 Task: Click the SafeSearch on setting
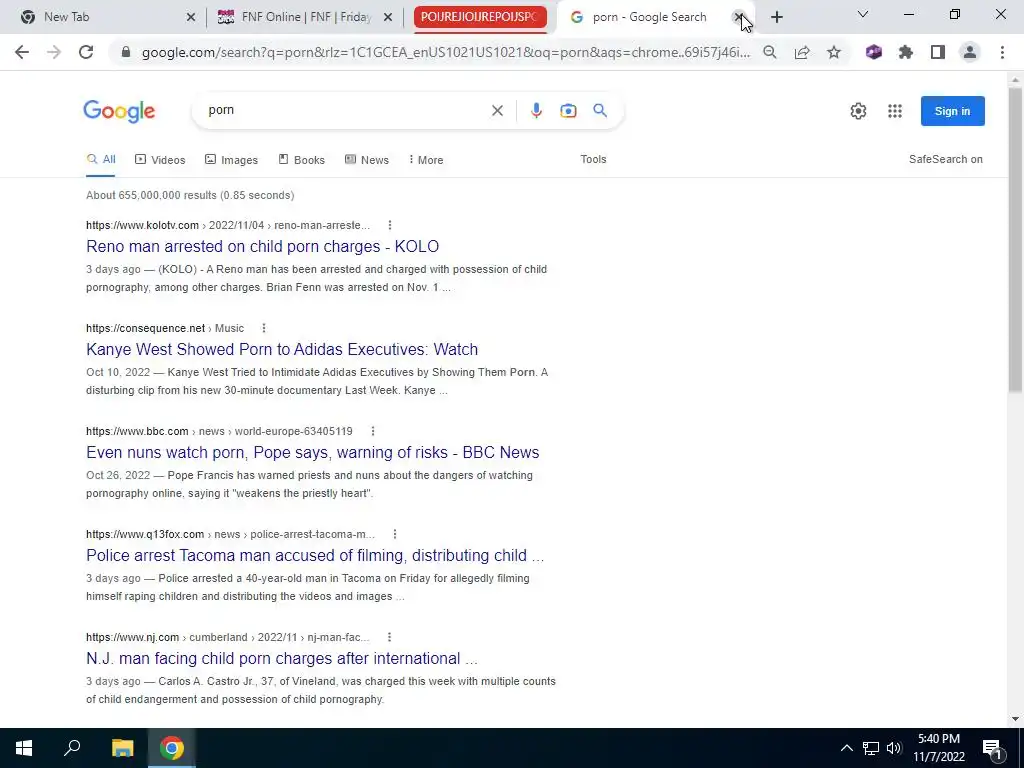tap(946, 159)
